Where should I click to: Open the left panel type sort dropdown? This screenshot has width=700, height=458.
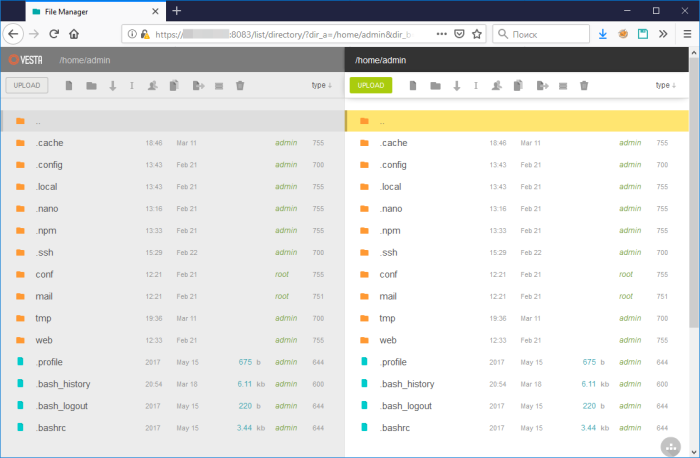point(321,85)
